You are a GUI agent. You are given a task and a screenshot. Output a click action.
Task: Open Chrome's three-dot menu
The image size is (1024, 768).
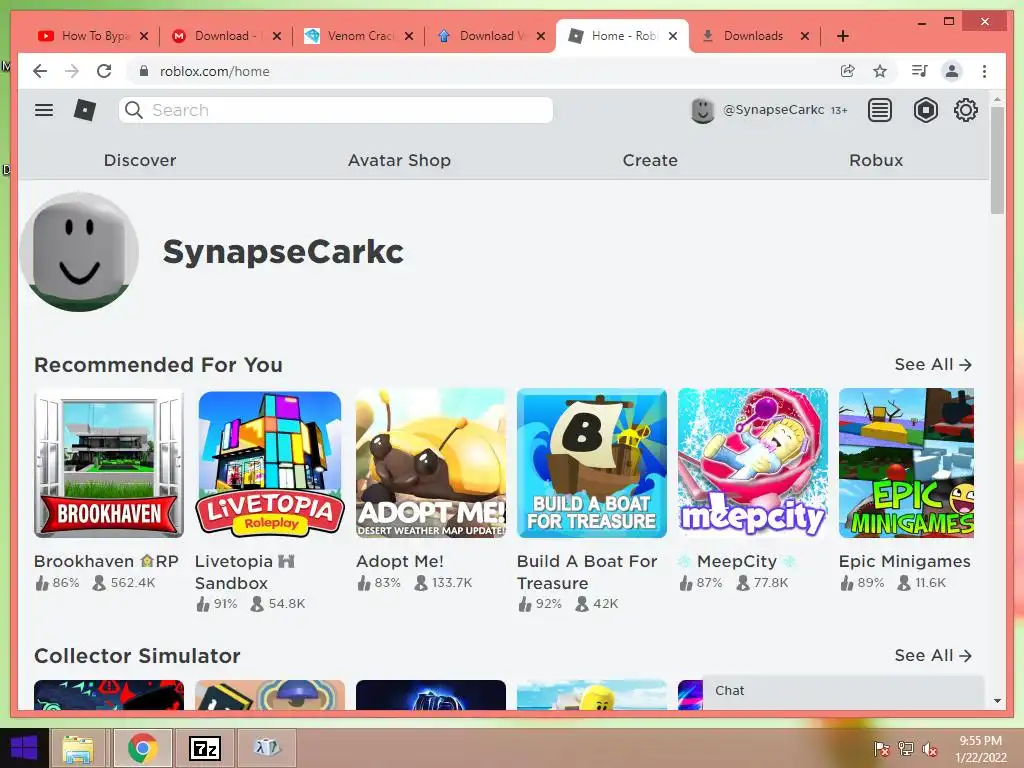984,71
